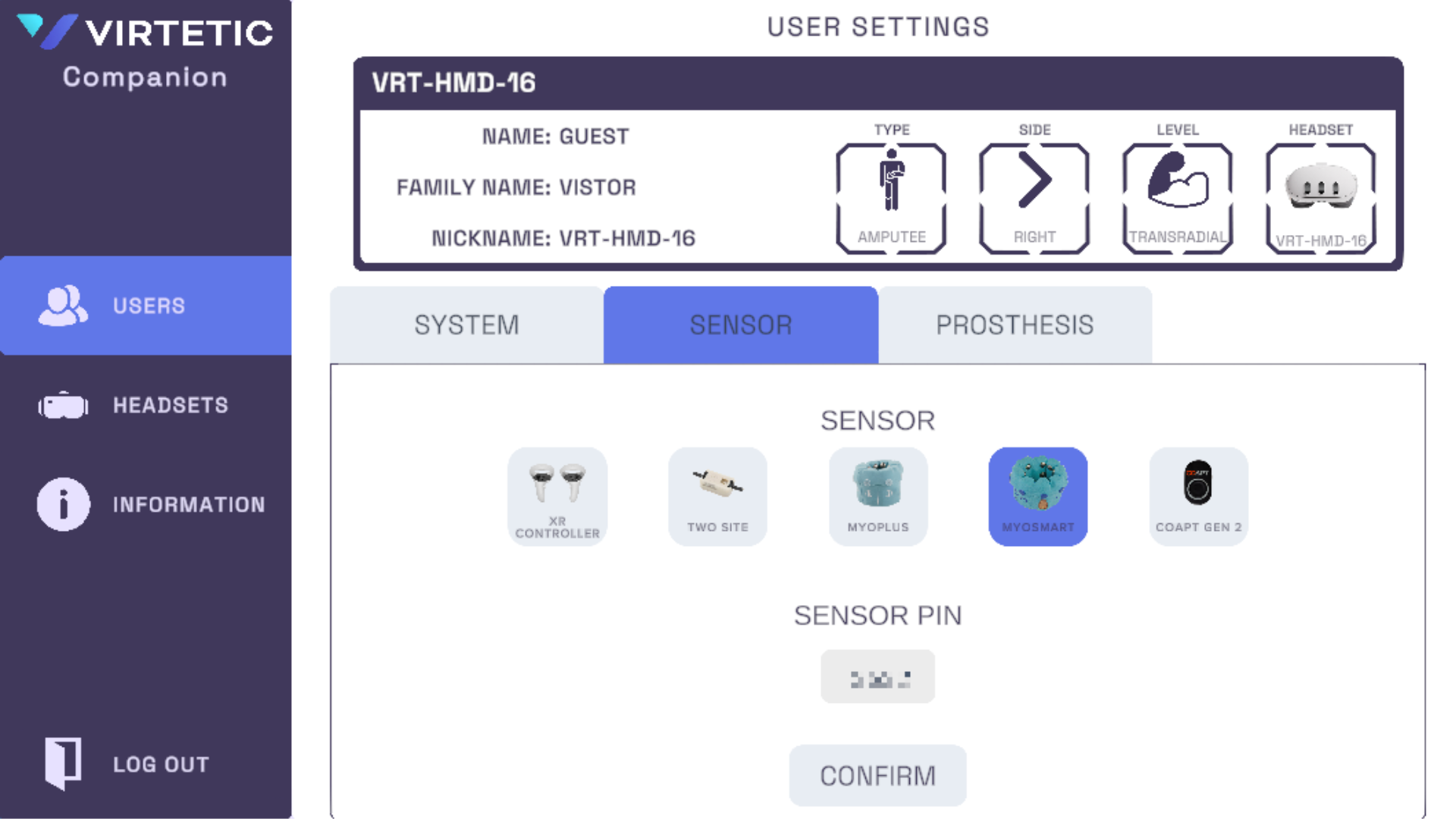This screenshot has width=1456, height=819.
Task: Click the Information circle icon
Action: pyautogui.click(x=63, y=504)
